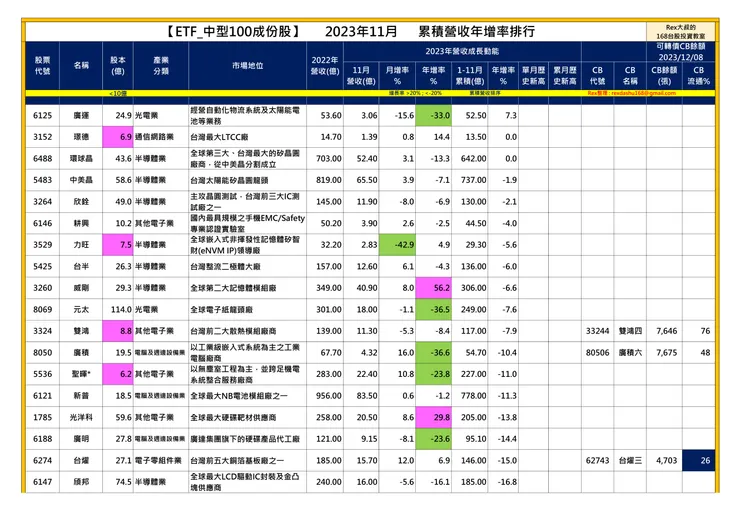Click the pink 6.2 capital cell
This screenshot has height=523, width=740.
tap(118, 374)
